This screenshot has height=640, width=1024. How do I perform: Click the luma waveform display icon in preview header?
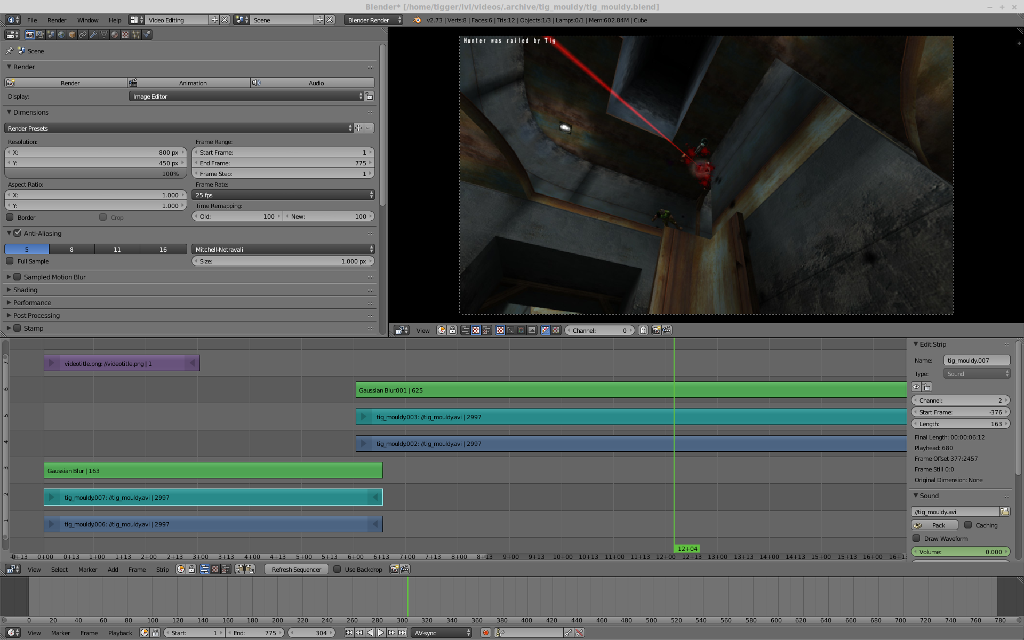(511, 330)
